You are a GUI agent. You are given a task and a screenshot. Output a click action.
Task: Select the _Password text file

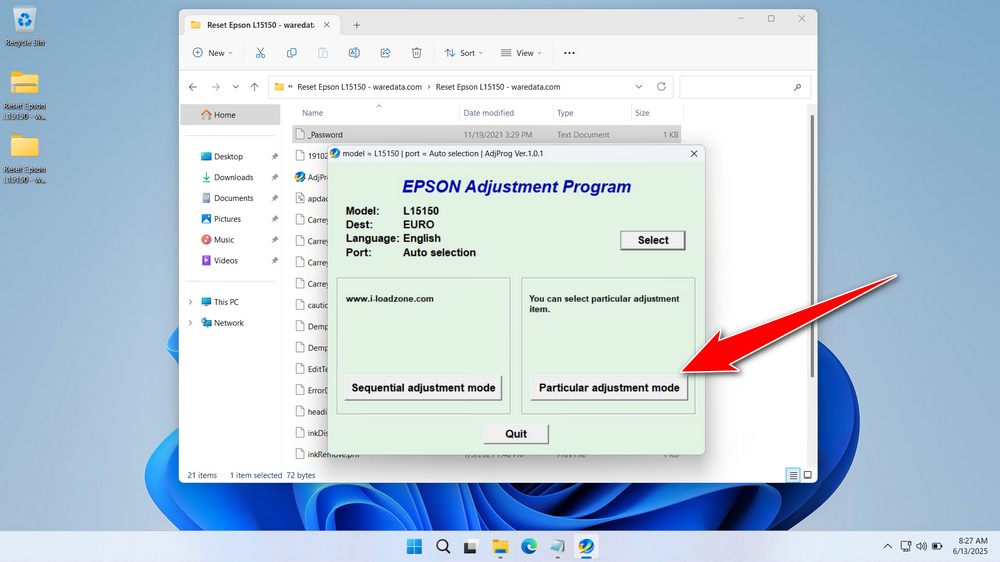487,135
